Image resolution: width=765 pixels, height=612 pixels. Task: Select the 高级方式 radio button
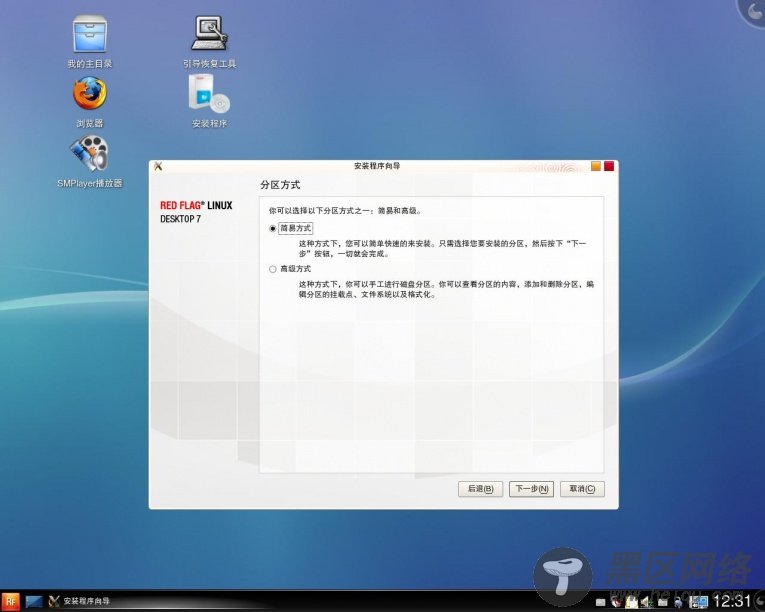click(x=273, y=269)
